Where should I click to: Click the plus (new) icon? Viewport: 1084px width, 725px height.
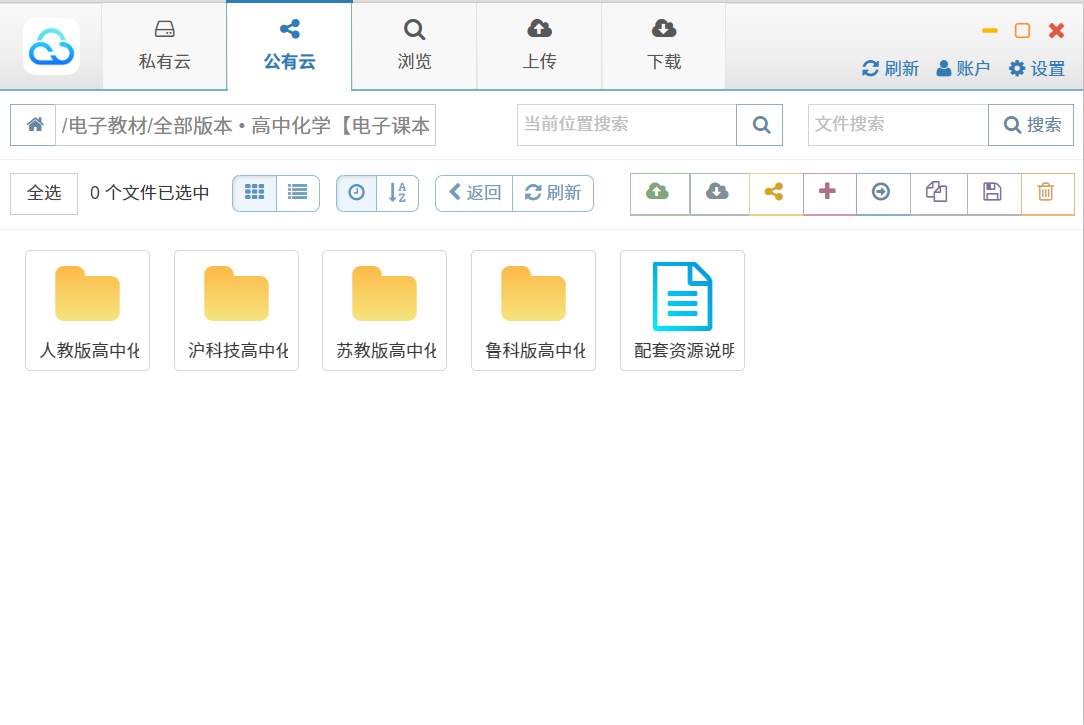828,193
